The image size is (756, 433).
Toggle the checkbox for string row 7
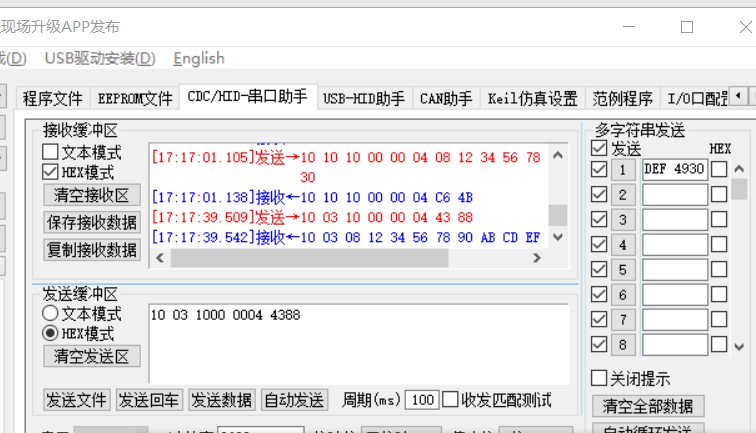click(x=599, y=319)
